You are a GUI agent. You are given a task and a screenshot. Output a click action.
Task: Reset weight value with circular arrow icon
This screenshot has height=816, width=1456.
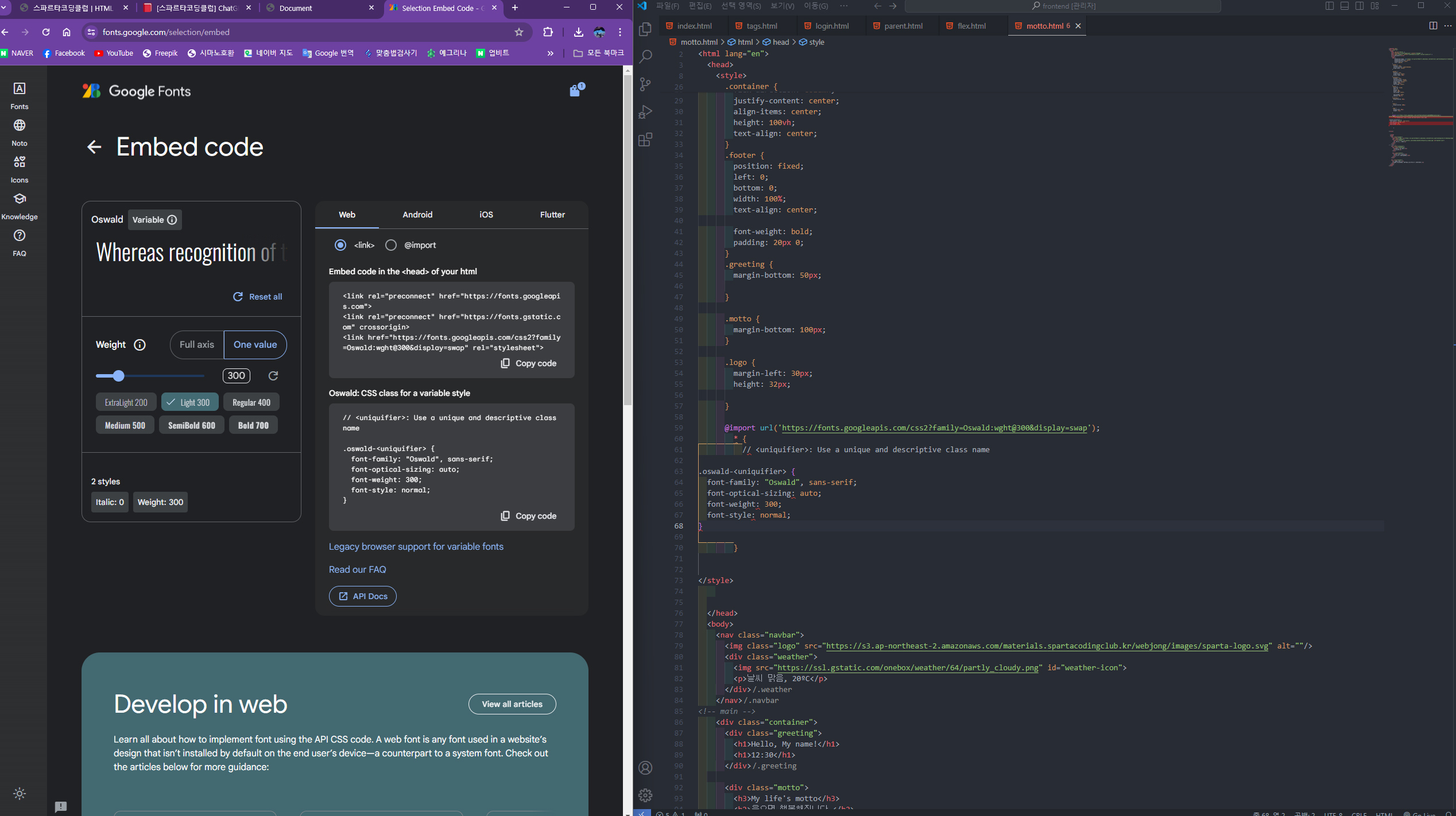click(273, 376)
